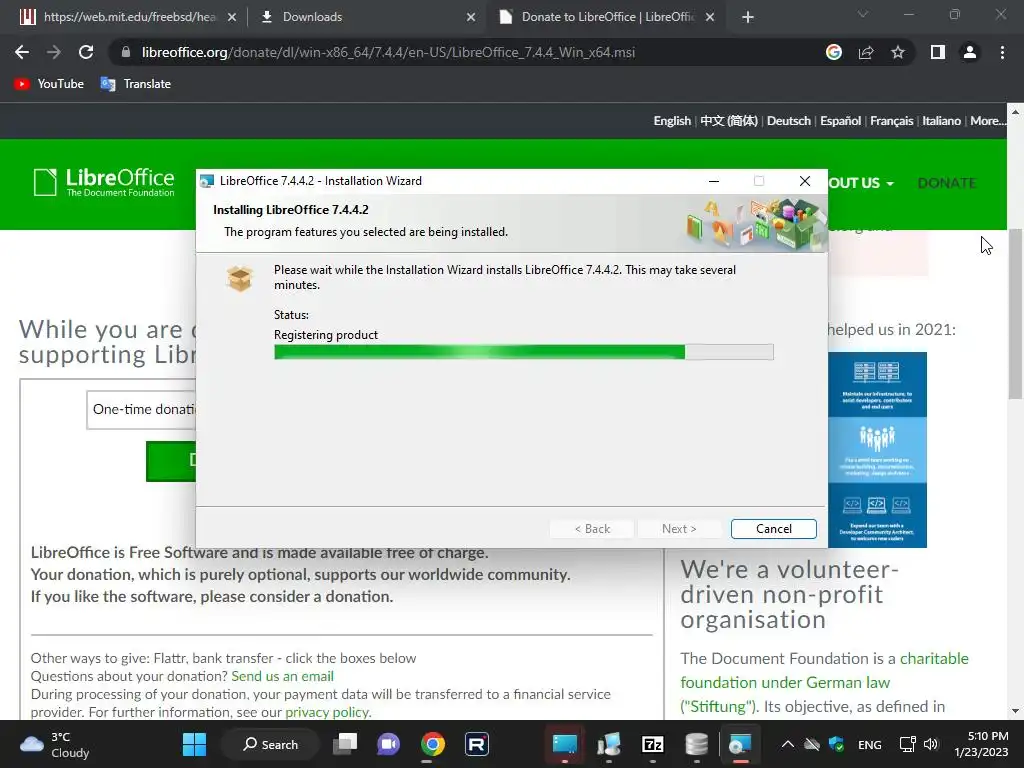Open the Translate bookmark
This screenshot has height=768, width=1024.
click(136, 84)
